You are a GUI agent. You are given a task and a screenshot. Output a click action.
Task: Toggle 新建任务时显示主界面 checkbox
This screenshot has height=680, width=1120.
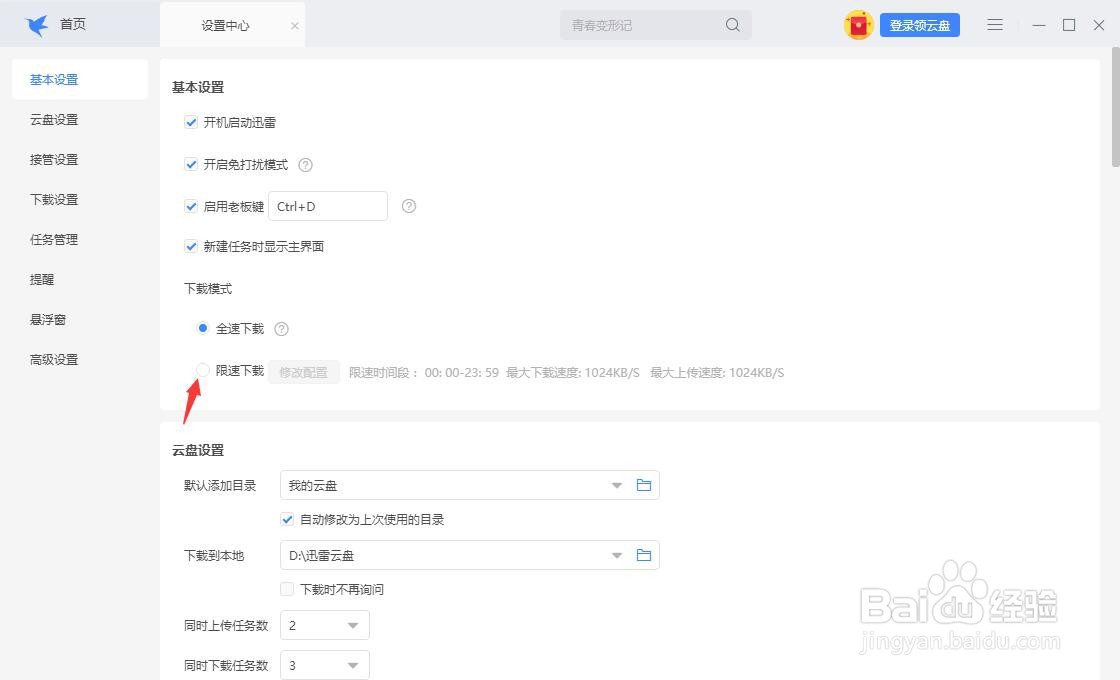coord(191,246)
